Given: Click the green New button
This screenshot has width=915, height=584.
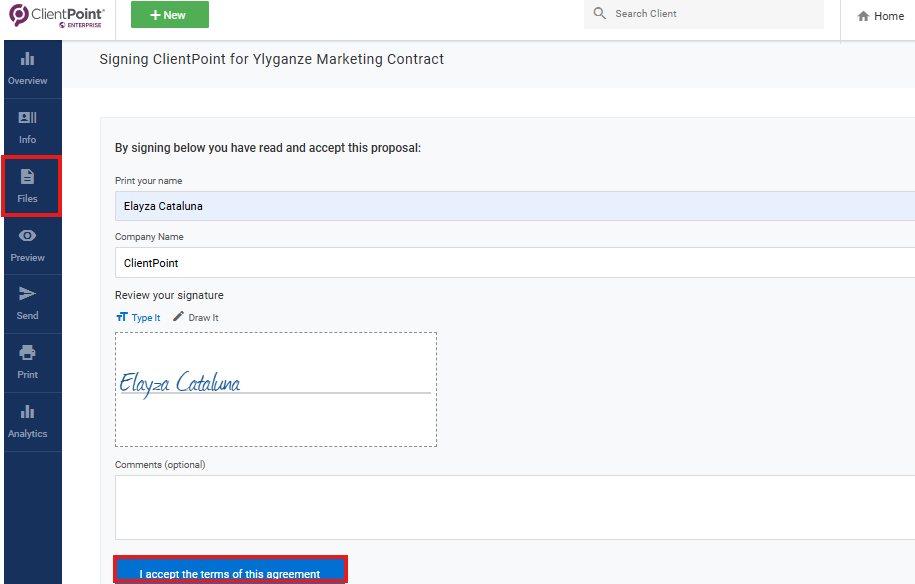Looking at the screenshot, I should tap(169, 15).
